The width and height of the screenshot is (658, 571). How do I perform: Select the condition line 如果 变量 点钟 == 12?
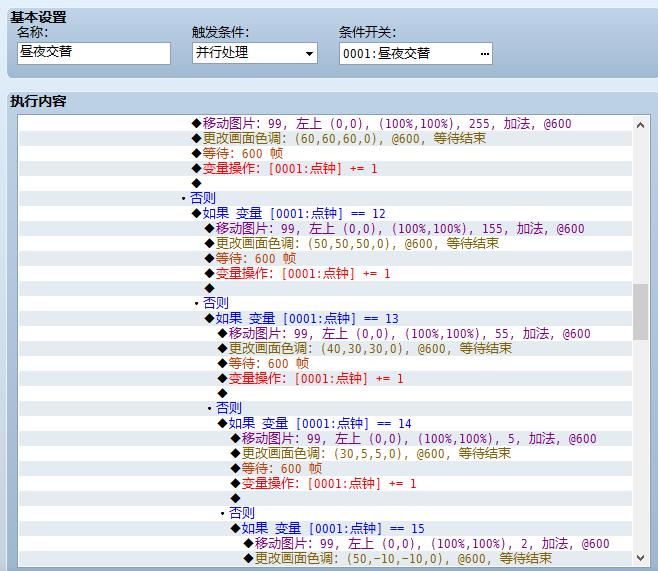point(326,214)
